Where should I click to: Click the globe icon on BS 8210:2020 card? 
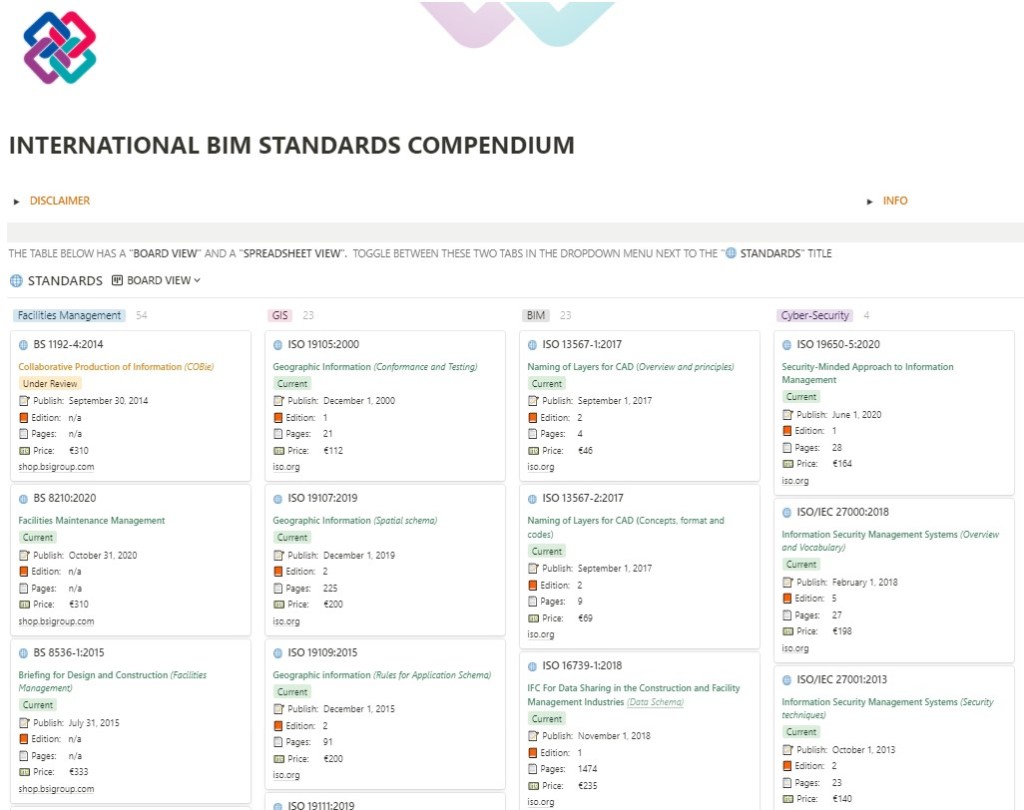click(x=24, y=498)
